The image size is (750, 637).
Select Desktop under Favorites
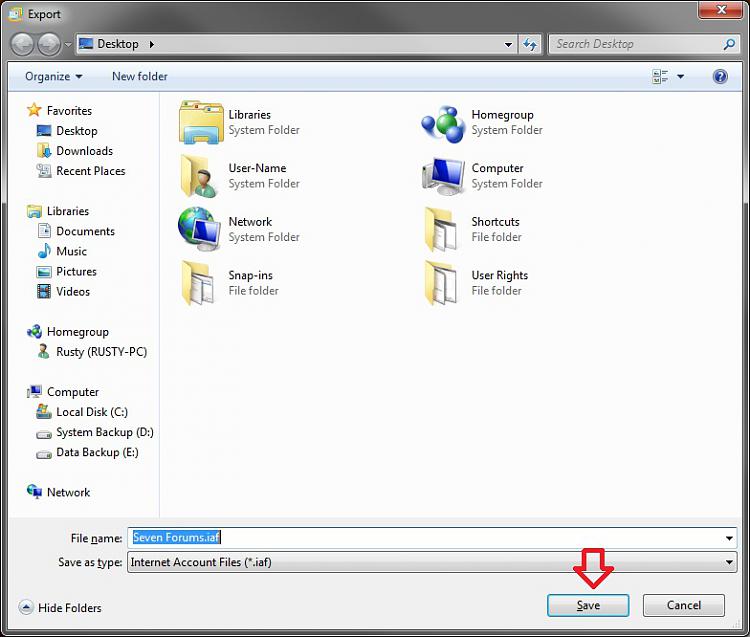click(67, 131)
